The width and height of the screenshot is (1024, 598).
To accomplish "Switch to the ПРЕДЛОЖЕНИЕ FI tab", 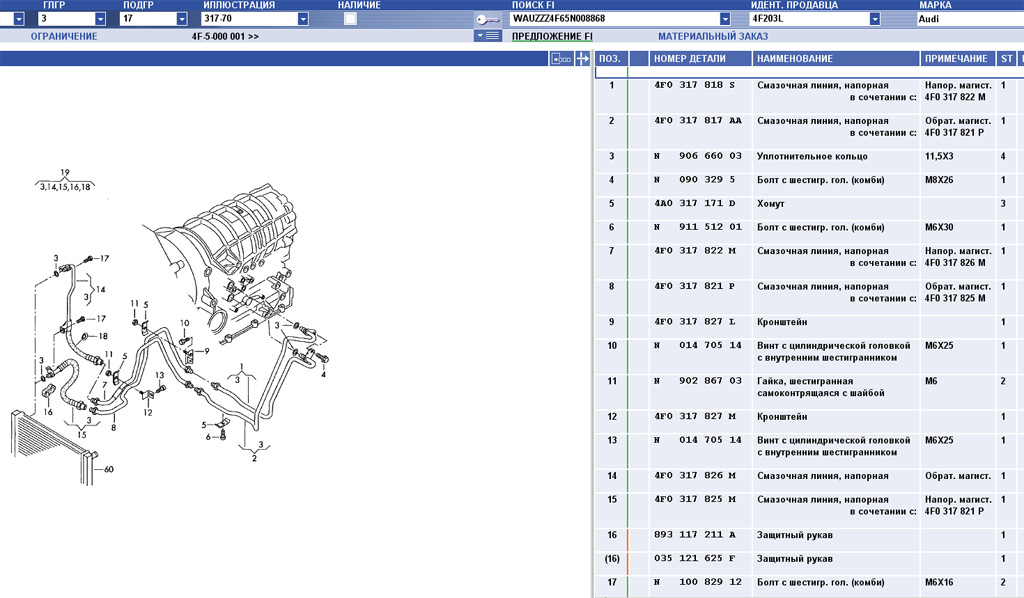I will (552, 37).
